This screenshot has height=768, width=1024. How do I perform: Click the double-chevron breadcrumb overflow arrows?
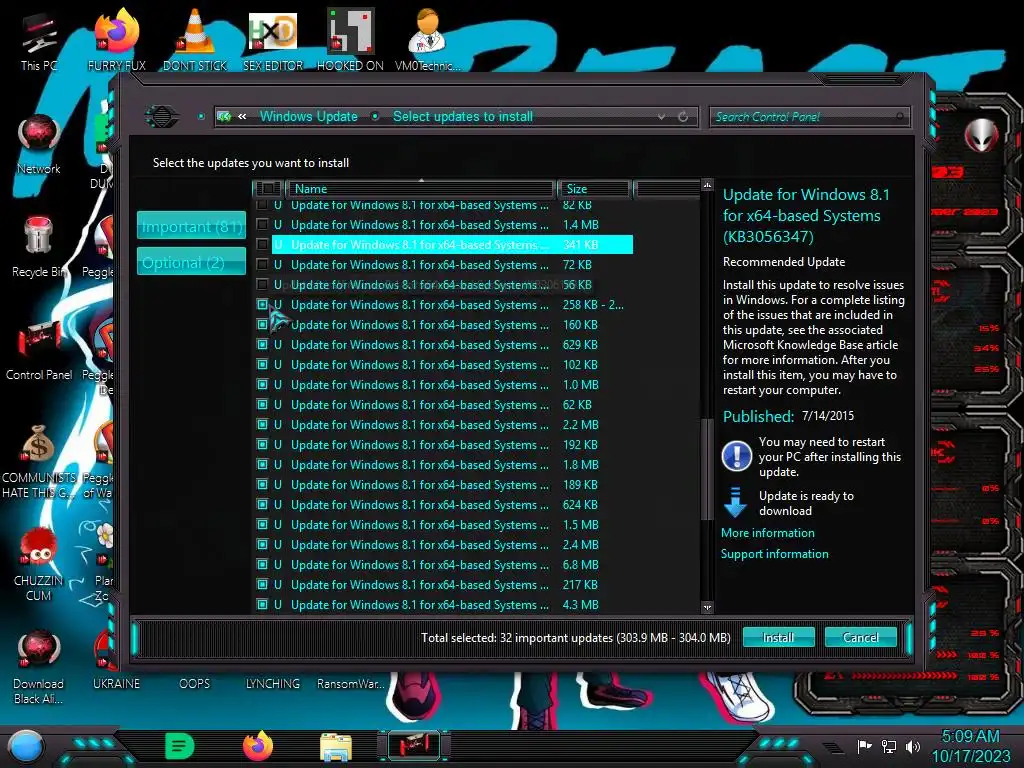point(242,117)
